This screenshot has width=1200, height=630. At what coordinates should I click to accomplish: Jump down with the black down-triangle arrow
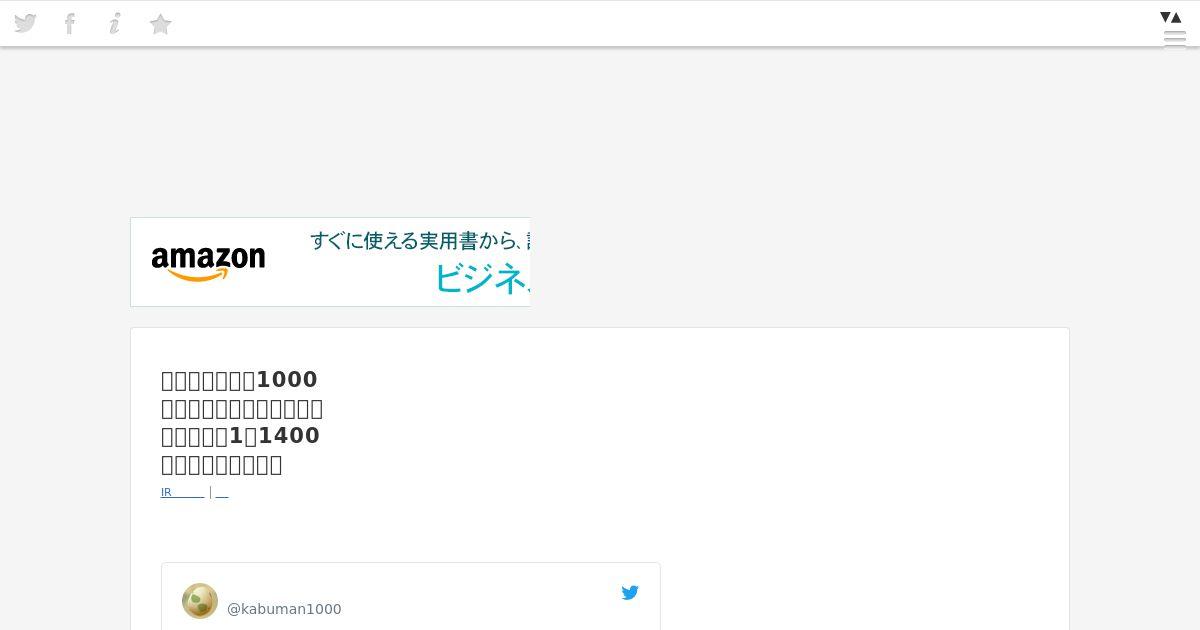point(1165,17)
